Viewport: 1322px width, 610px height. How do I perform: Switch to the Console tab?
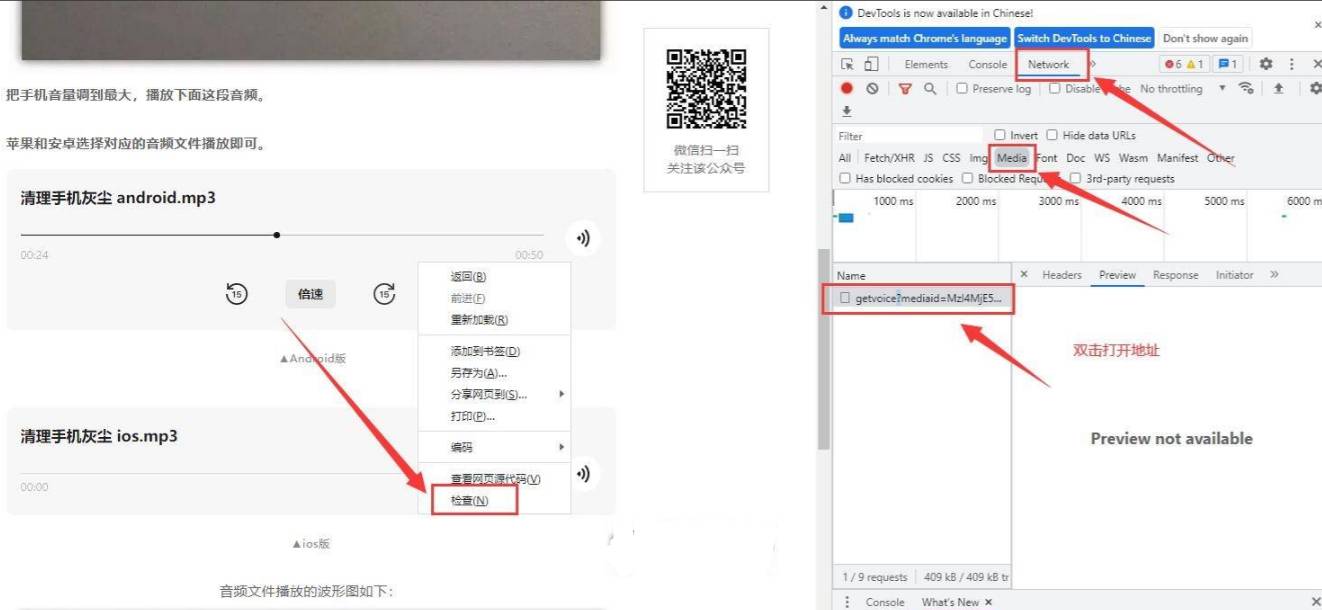tap(987, 64)
